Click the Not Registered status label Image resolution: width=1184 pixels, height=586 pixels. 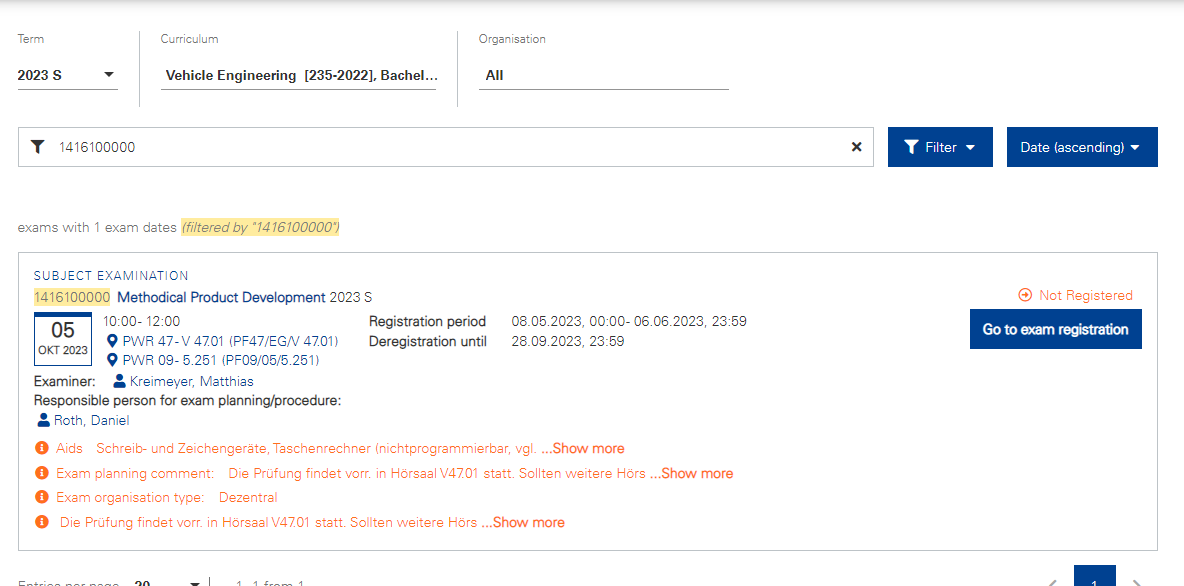tap(1086, 295)
